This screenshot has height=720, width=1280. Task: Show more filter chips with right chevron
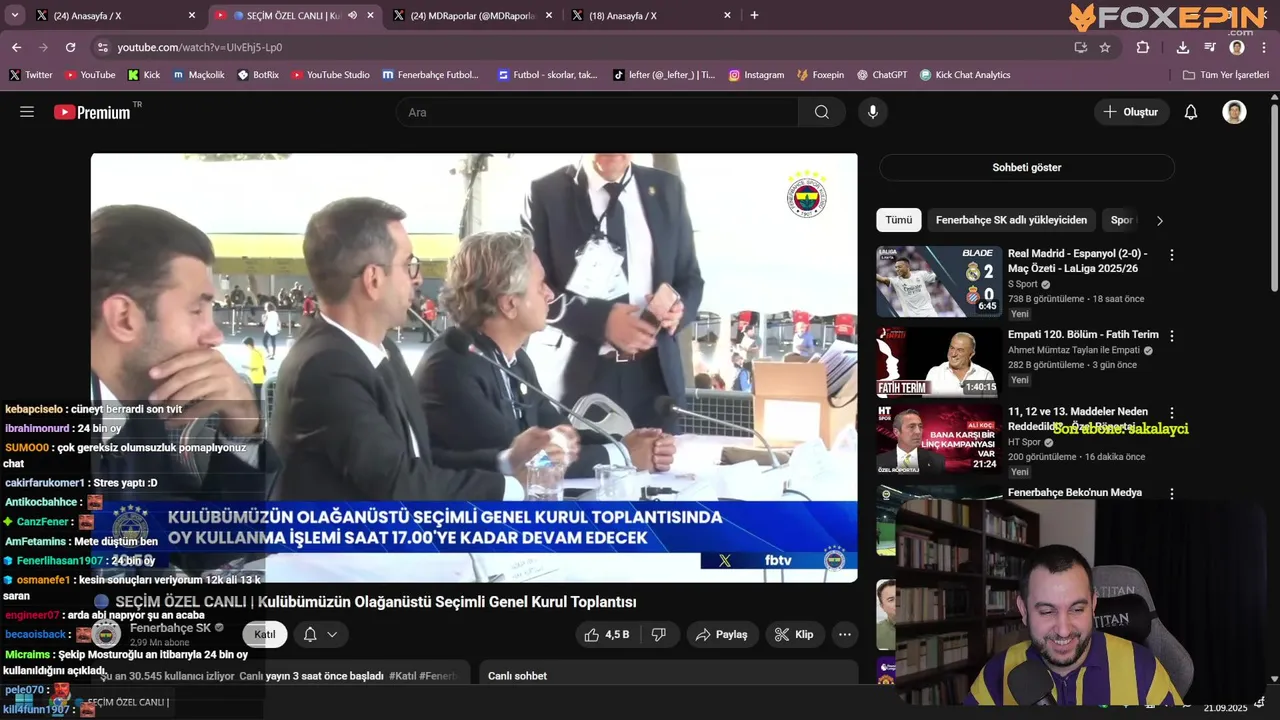tap(1160, 220)
